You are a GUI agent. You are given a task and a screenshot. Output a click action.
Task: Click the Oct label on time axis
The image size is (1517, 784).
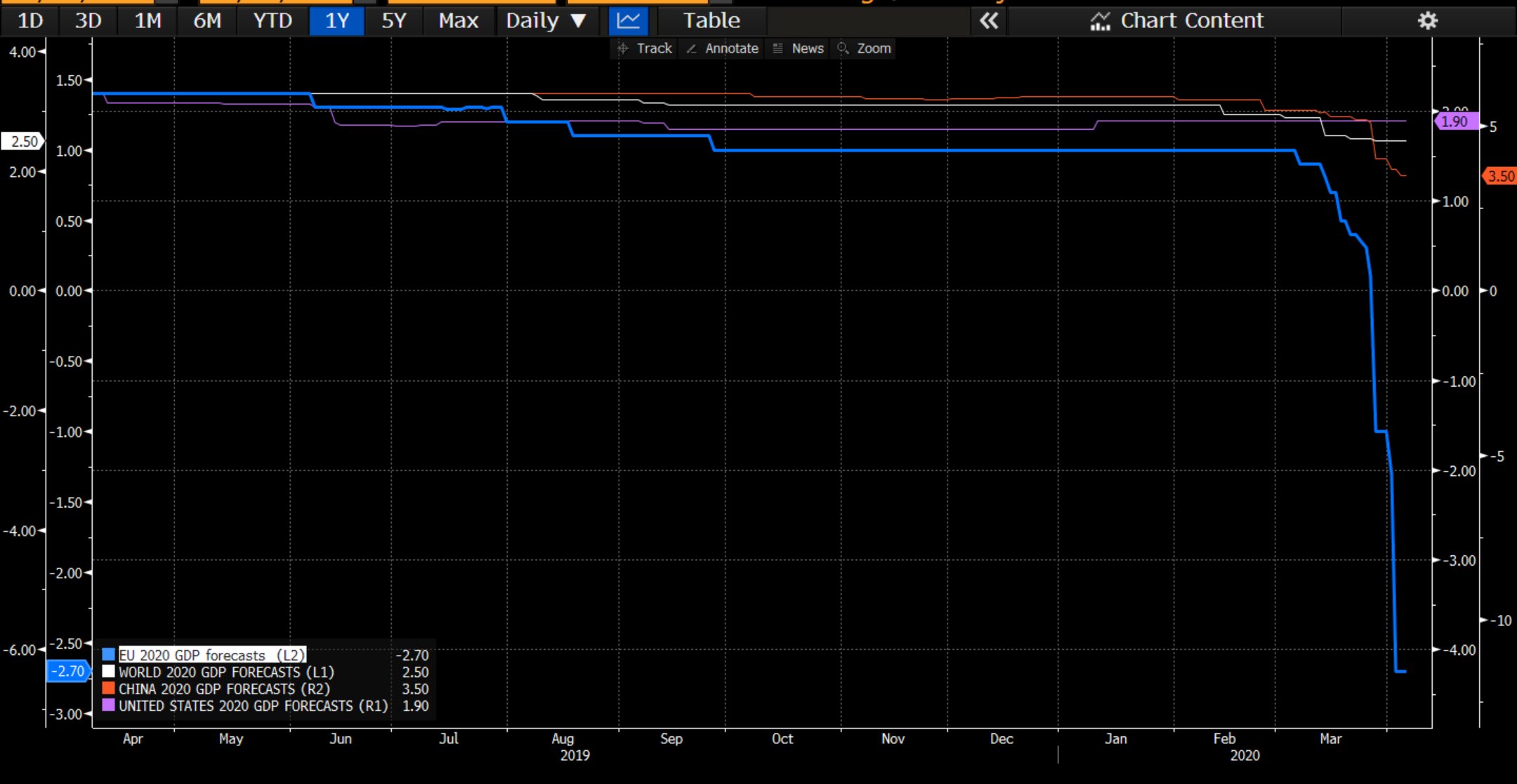click(x=782, y=738)
